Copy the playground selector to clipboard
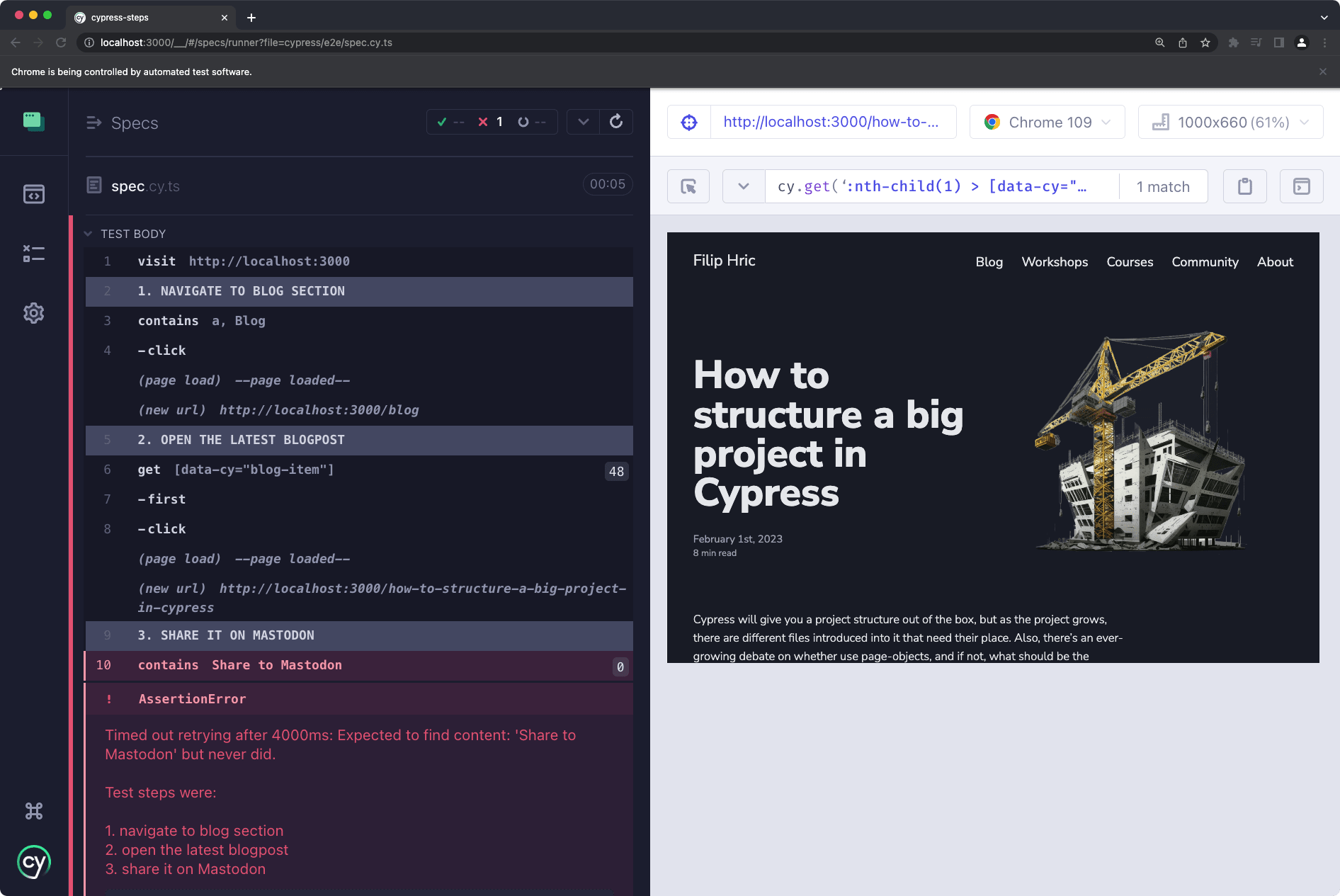Image resolution: width=1340 pixels, height=896 pixels. 1244,186
